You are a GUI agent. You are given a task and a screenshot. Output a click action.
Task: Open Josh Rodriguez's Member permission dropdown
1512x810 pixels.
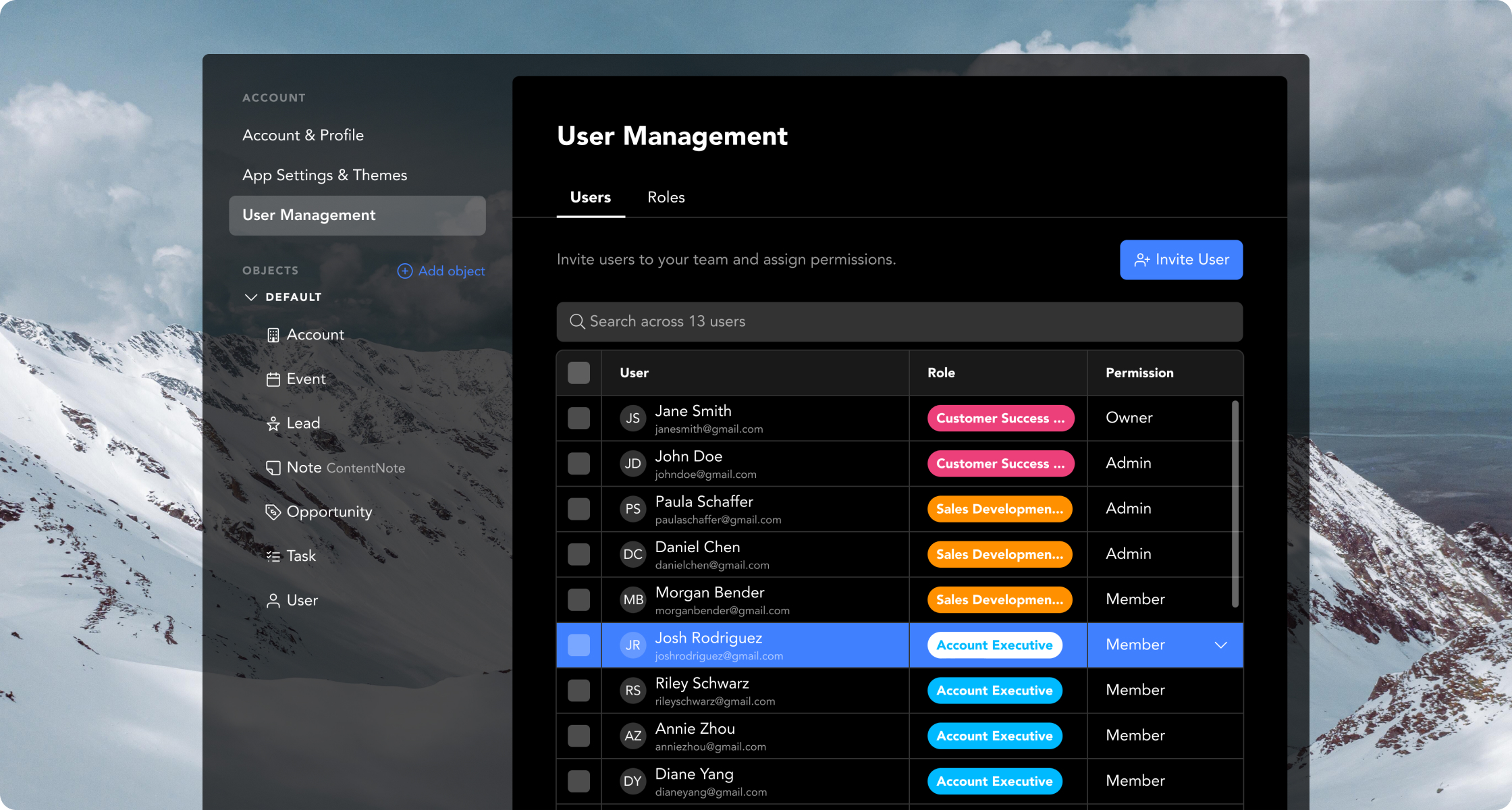[1220, 645]
